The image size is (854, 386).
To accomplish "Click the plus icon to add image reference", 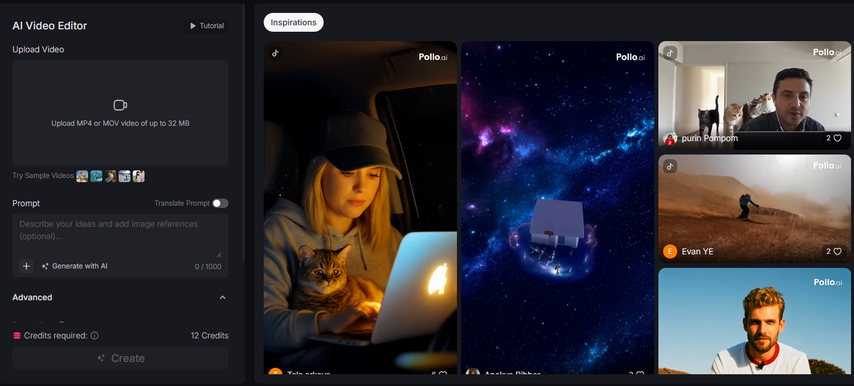I will coord(26,266).
